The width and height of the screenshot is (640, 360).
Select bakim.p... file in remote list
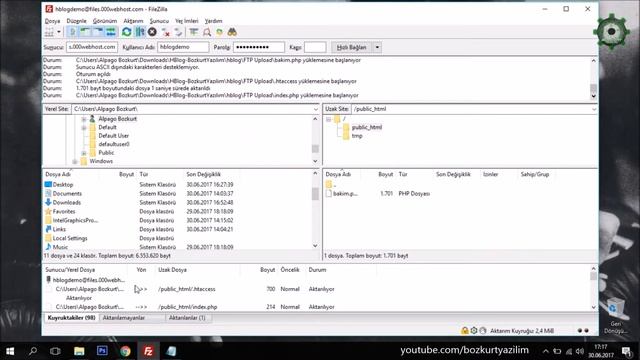pyautogui.click(x=345, y=193)
